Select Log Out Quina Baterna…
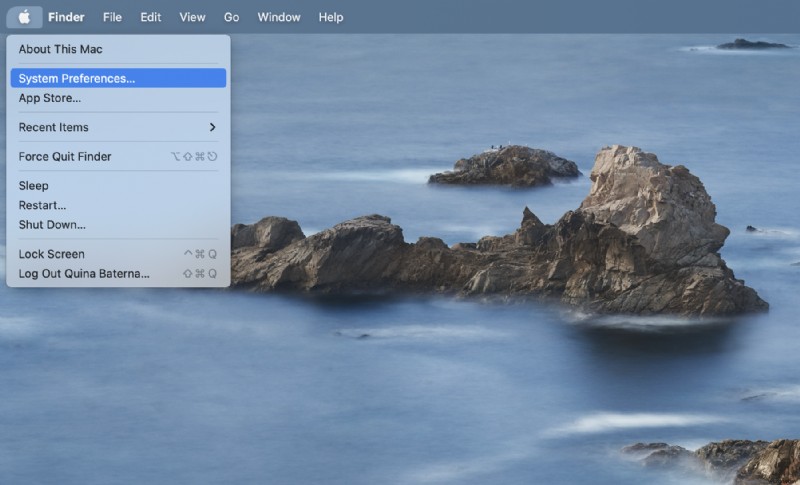This screenshot has height=485, width=800. click(118, 273)
